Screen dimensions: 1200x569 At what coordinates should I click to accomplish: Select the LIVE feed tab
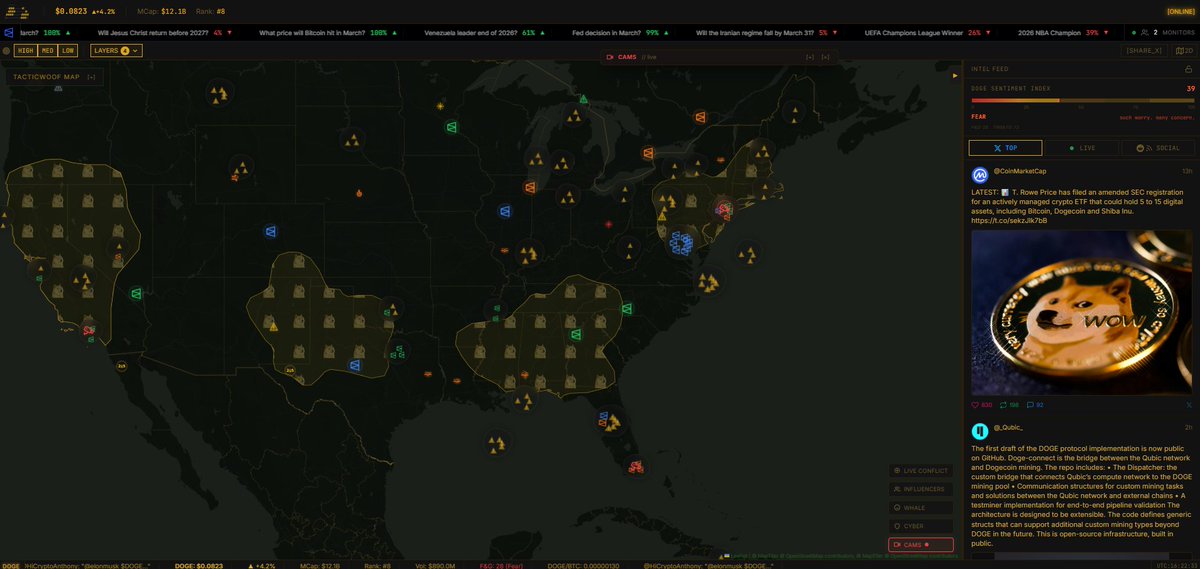1082,148
